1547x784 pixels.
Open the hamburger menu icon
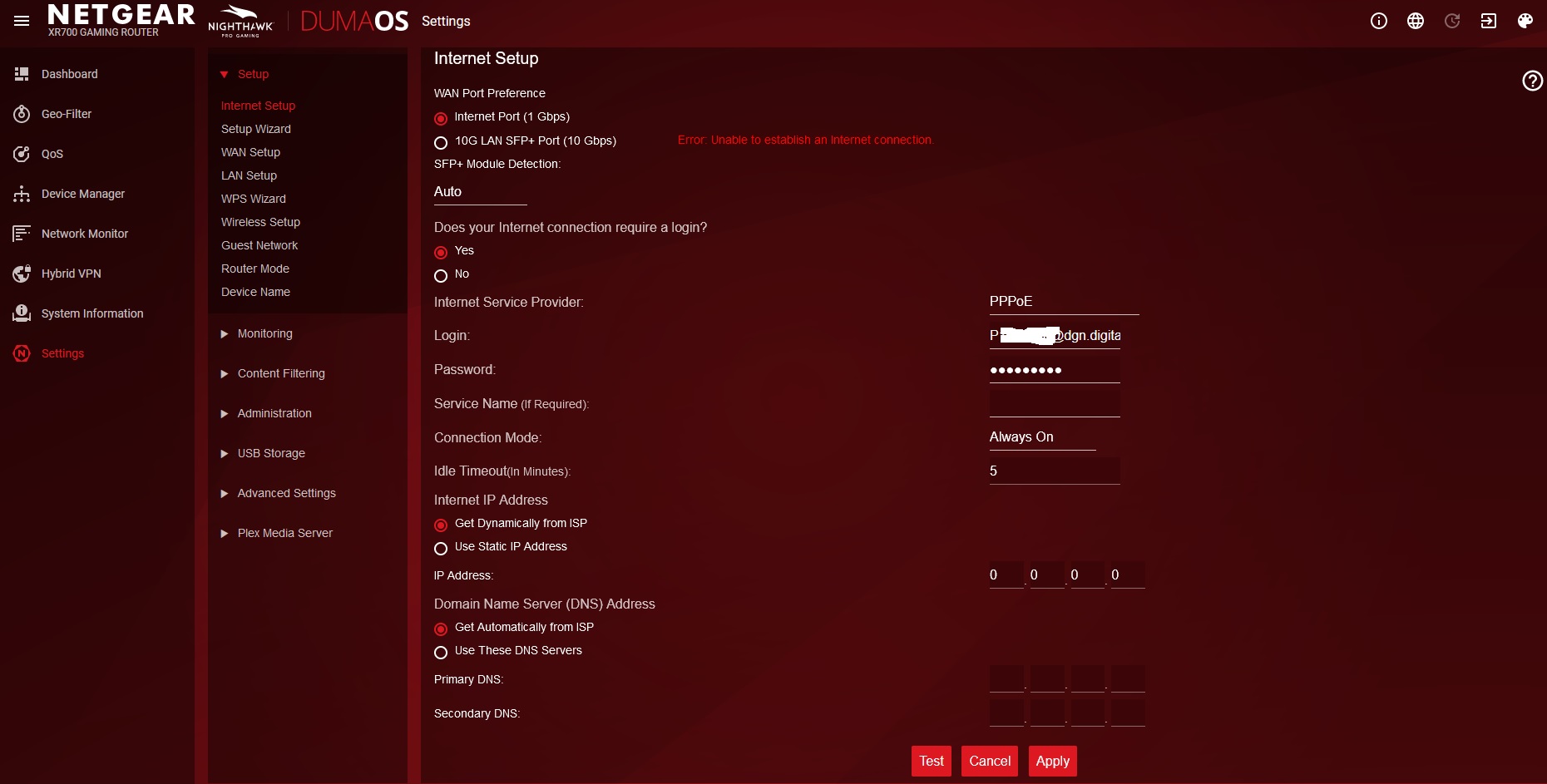(22, 21)
